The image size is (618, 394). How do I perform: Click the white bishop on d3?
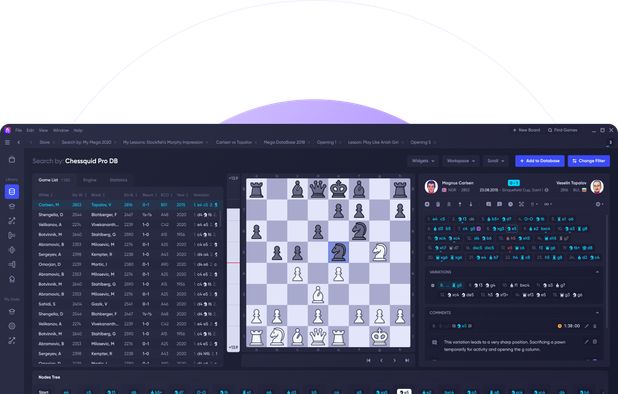pyautogui.click(x=318, y=294)
